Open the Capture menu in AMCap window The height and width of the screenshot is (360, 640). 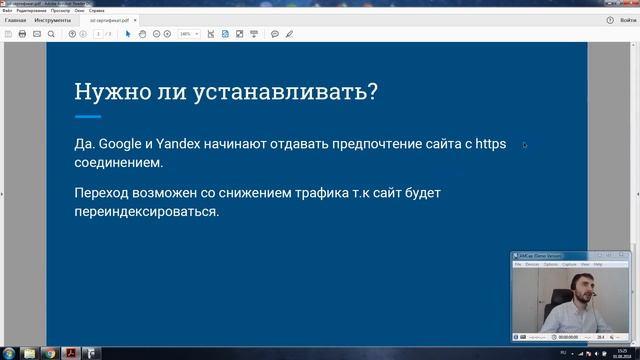569,264
